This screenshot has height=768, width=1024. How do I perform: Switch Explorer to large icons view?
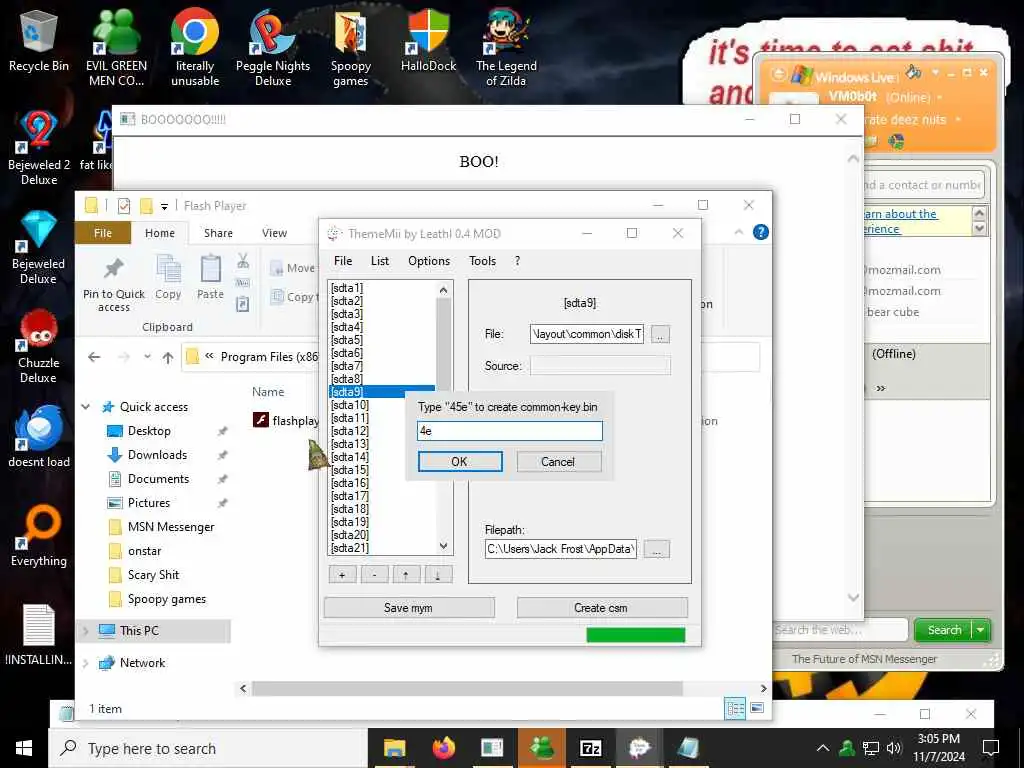point(757,708)
